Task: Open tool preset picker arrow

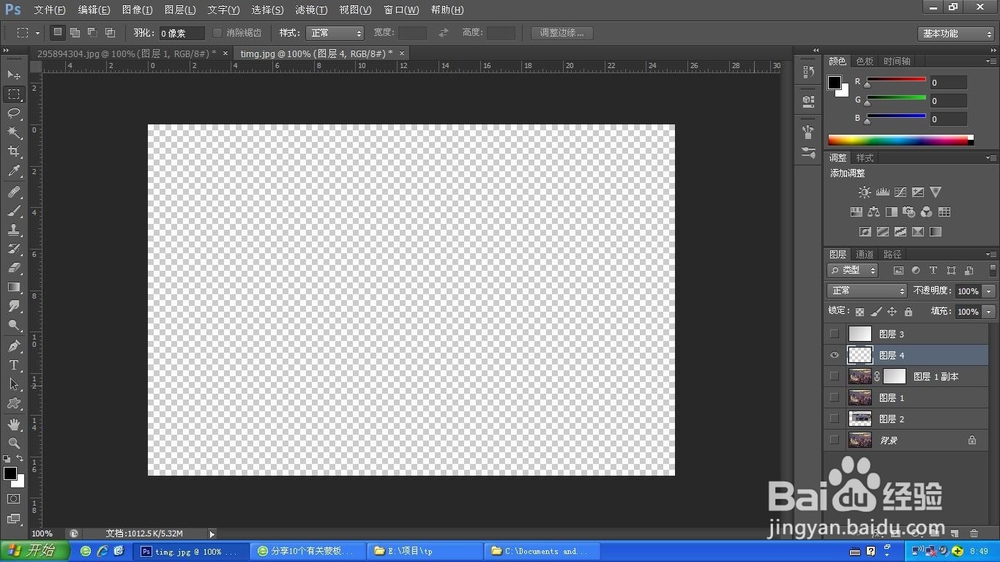Action: tap(37, 33)
